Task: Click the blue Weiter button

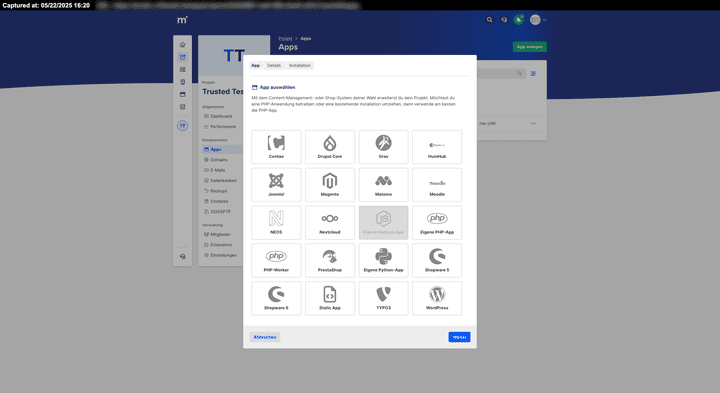Action: (x=459, y=337)
